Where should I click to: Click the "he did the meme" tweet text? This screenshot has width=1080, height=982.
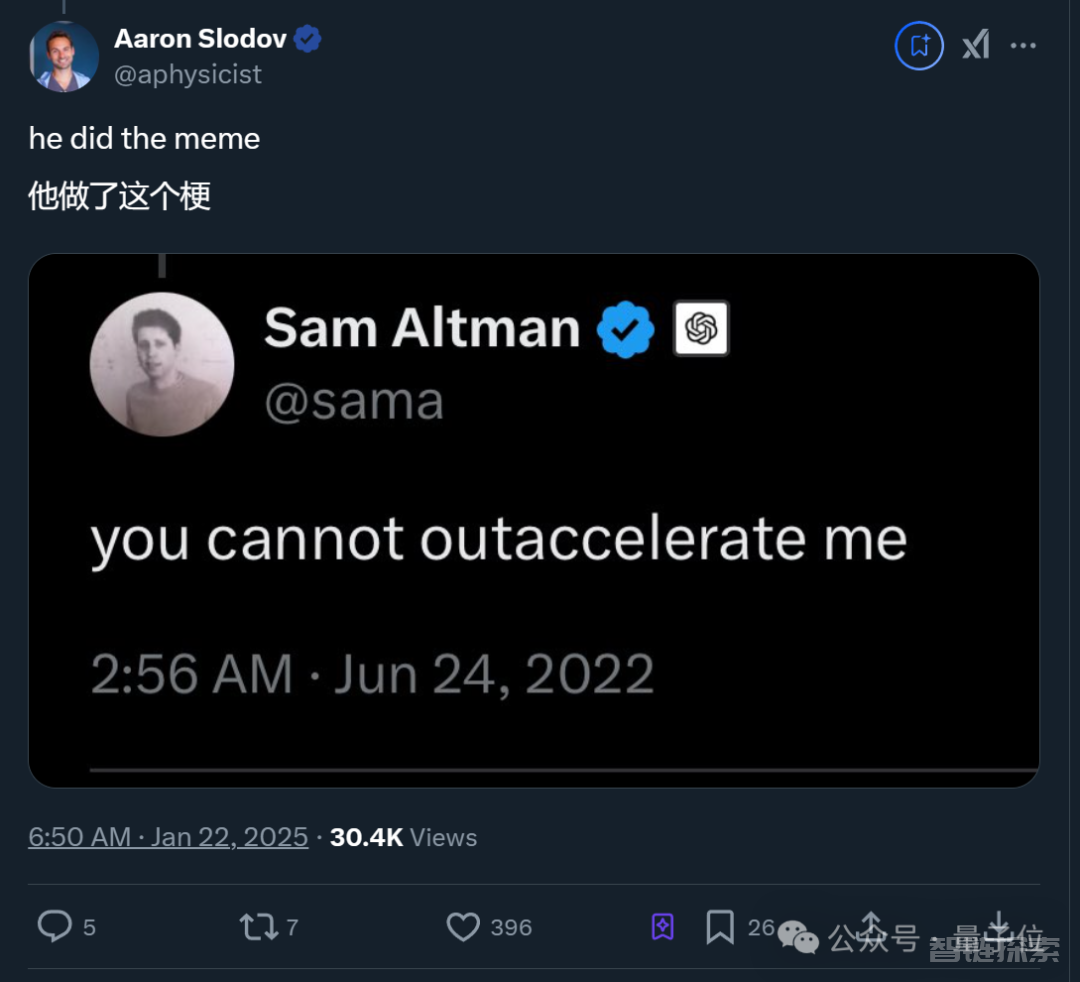[144, 138]
